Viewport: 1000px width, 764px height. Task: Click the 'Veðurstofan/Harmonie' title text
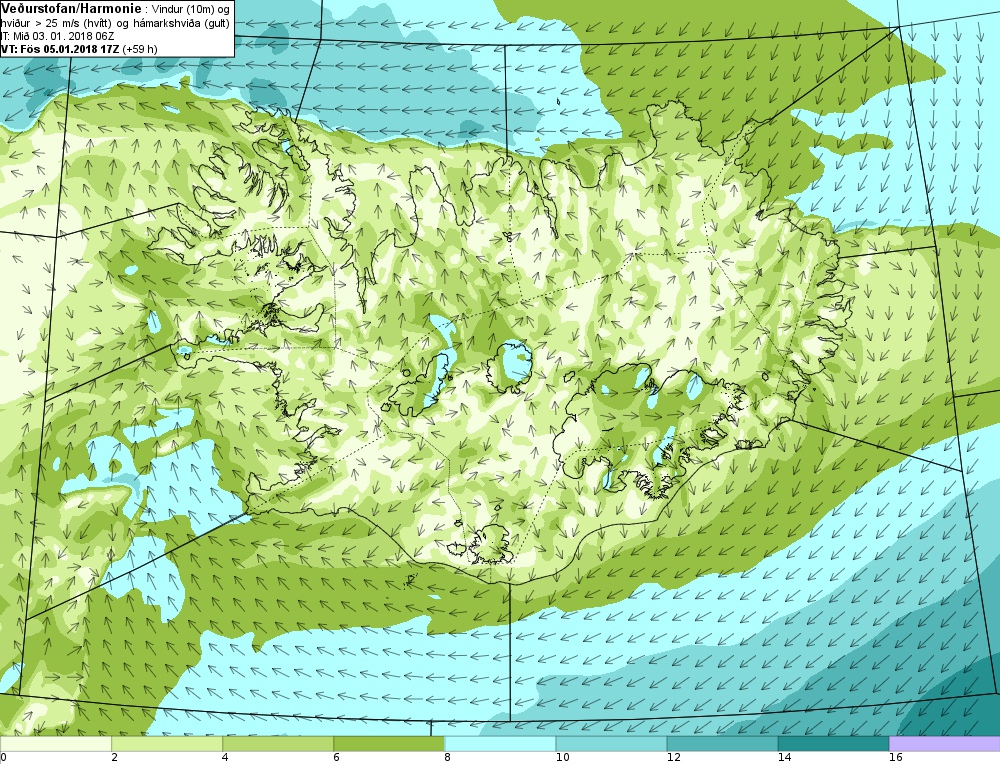click(71, 9)
